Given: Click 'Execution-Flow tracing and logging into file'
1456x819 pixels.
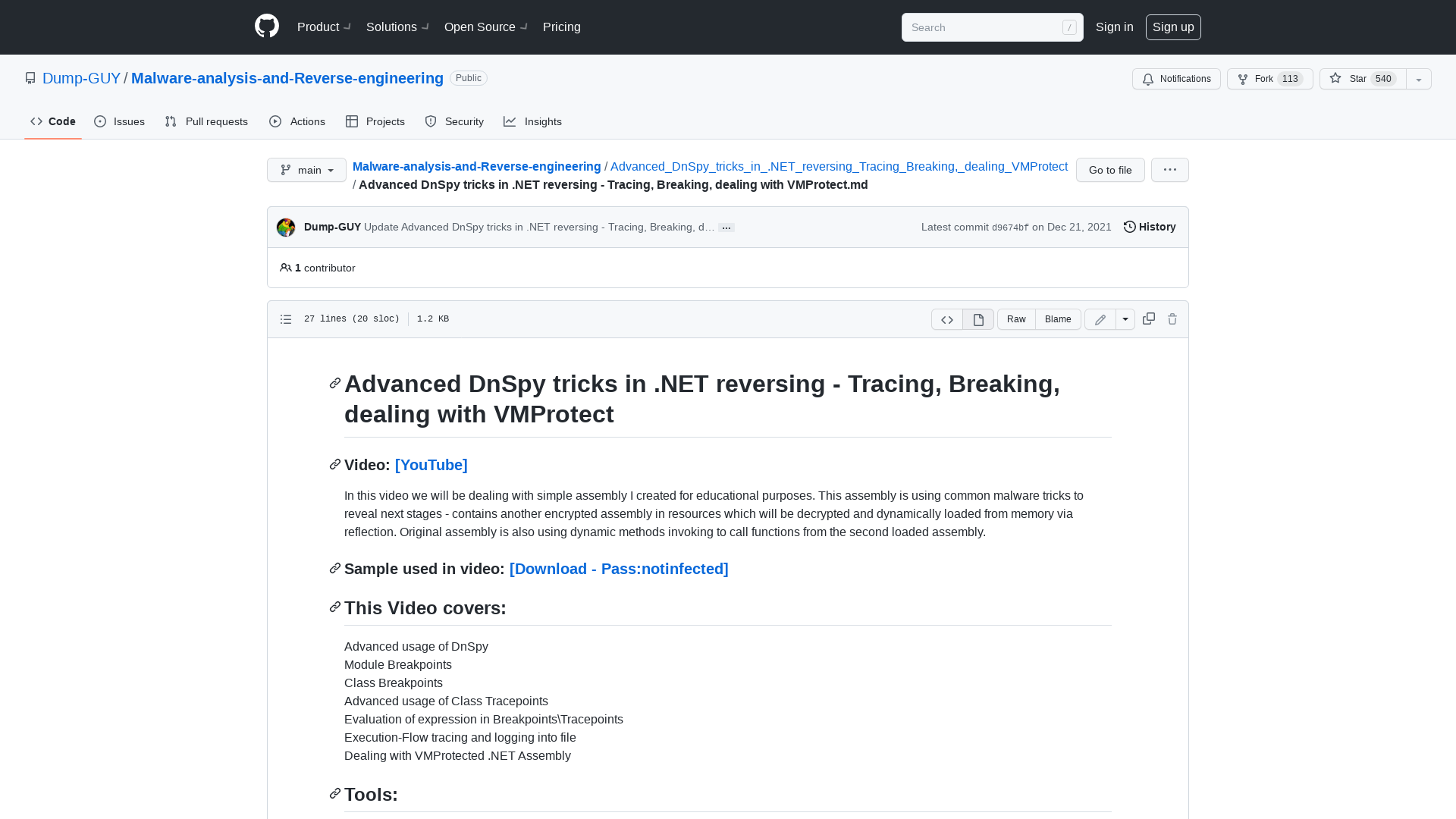Looking at the screenshot, I should (x=460, y=737).
